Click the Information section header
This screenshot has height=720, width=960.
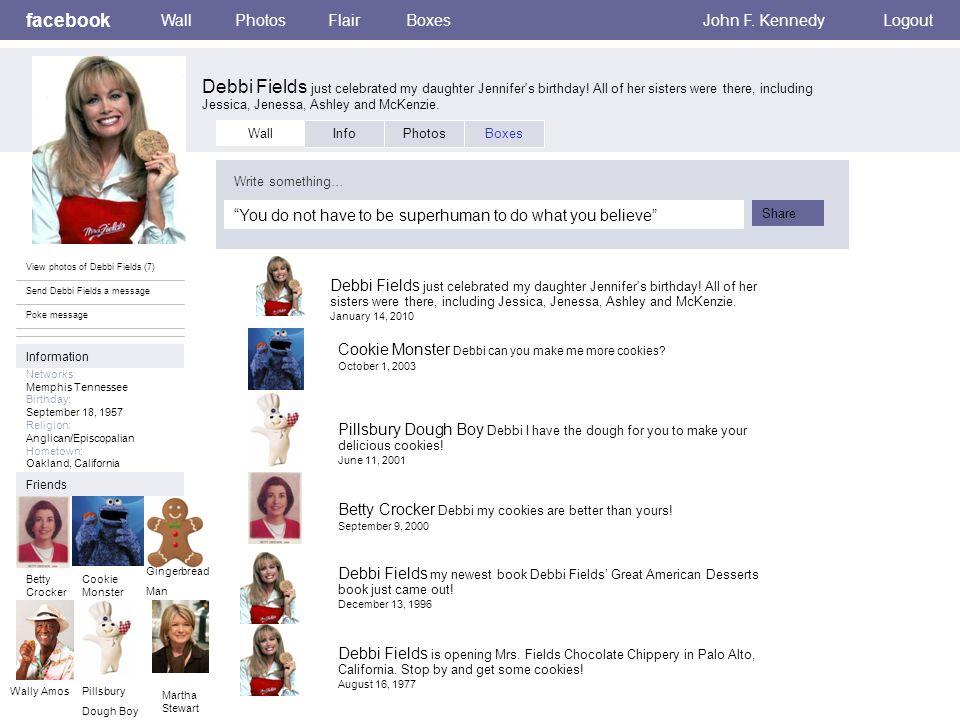tap(100, 356)
